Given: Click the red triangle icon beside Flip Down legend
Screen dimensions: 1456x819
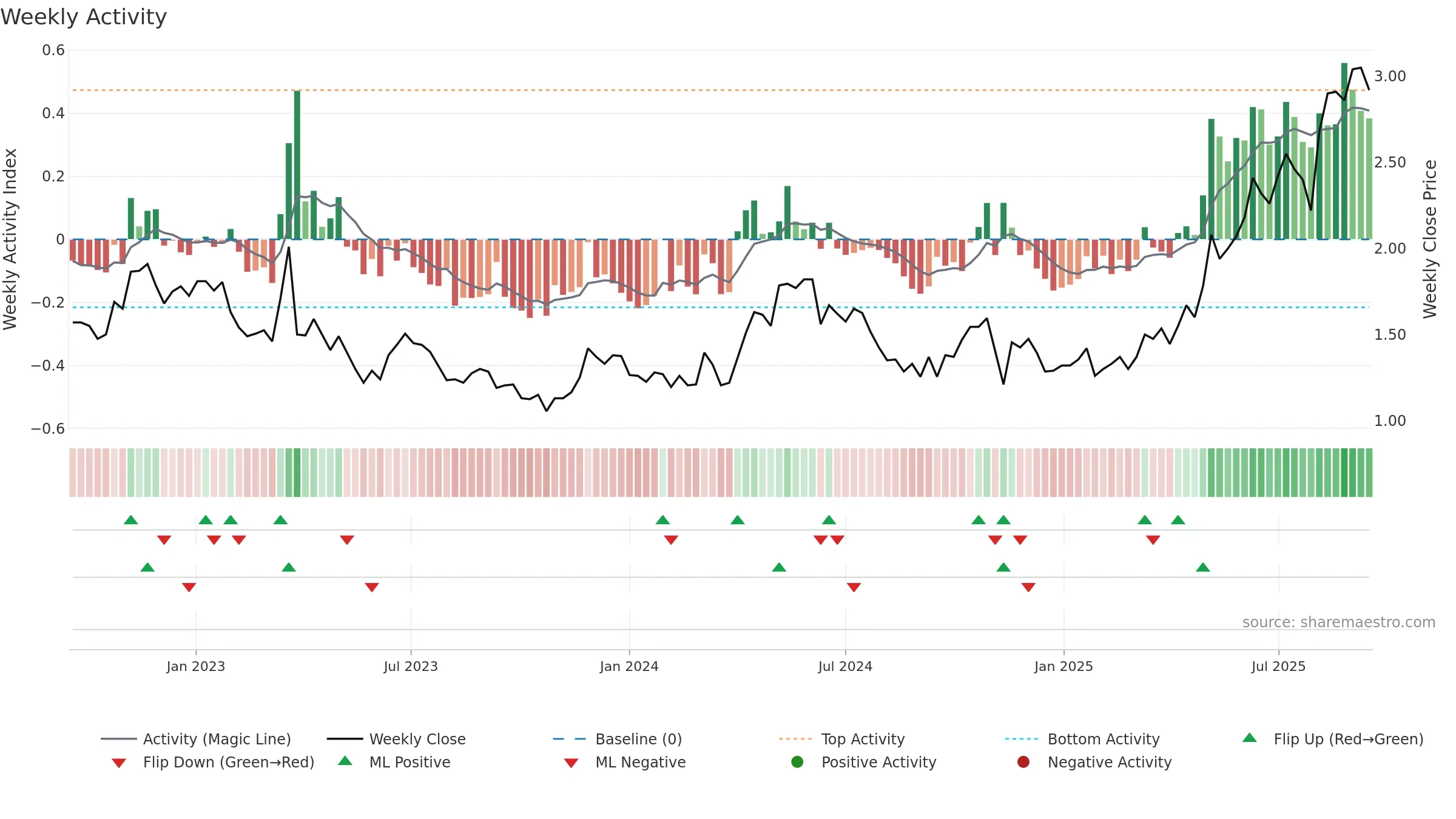Looking at the screenshot, I should (x=119, y=763).
